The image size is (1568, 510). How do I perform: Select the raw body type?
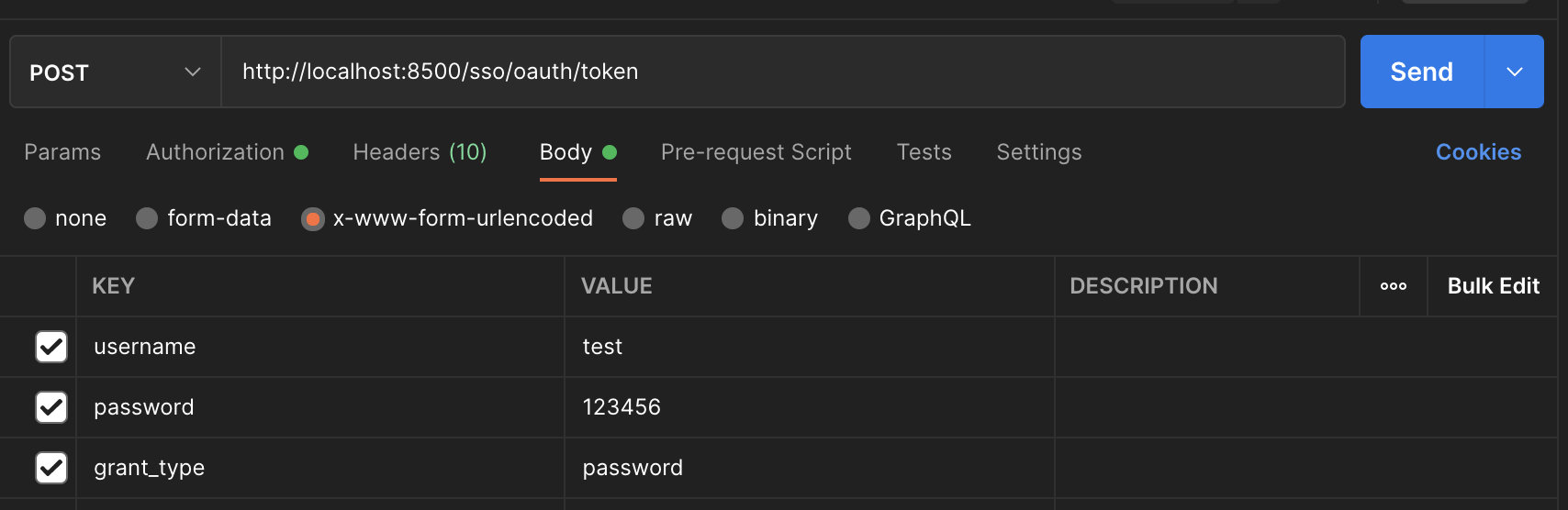[x=633, y=218]
